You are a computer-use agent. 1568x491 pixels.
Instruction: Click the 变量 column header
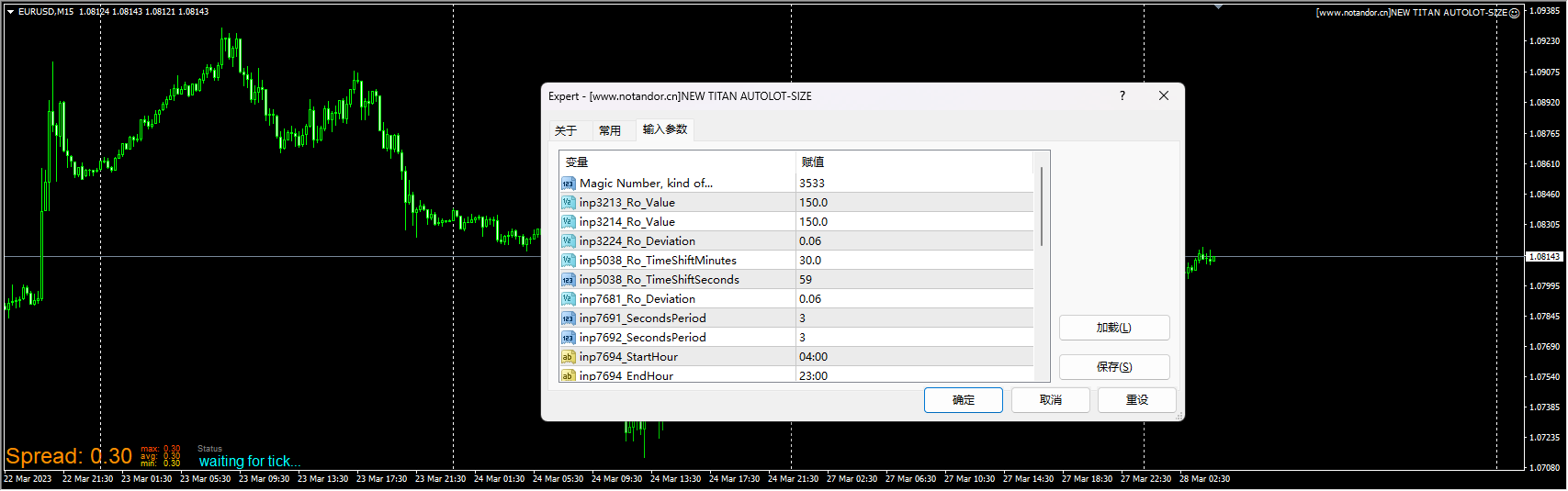pyautogui.click(x=677, y=162)
